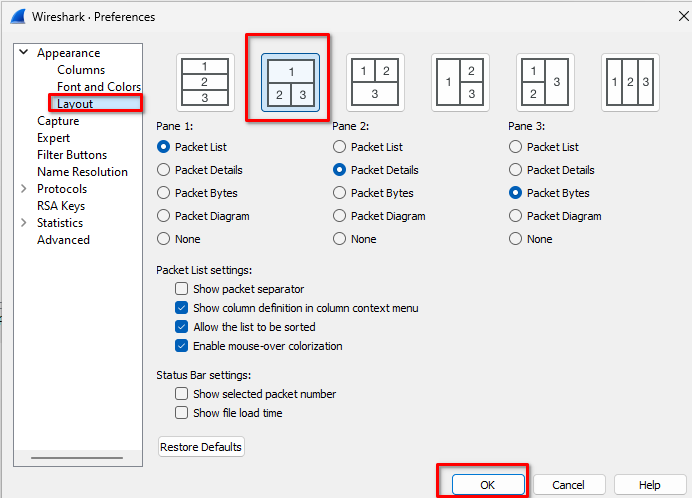Image resolution: width=692 pixels, height=498 pixels.
Task: Click the Wireshark shark fin title icon
Action: [x=18, y=16]
